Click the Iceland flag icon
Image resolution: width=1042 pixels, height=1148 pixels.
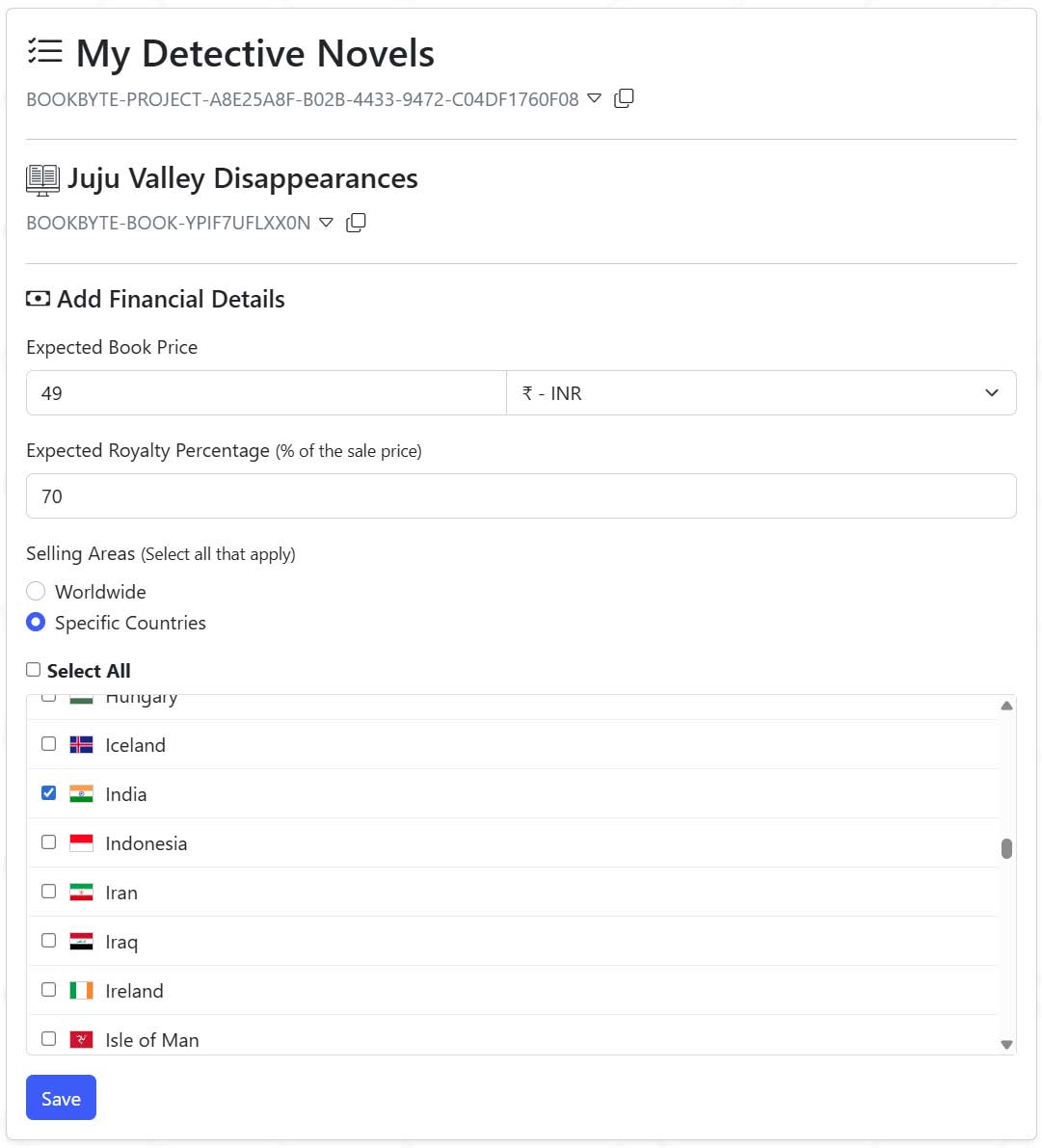click(82, 745)
